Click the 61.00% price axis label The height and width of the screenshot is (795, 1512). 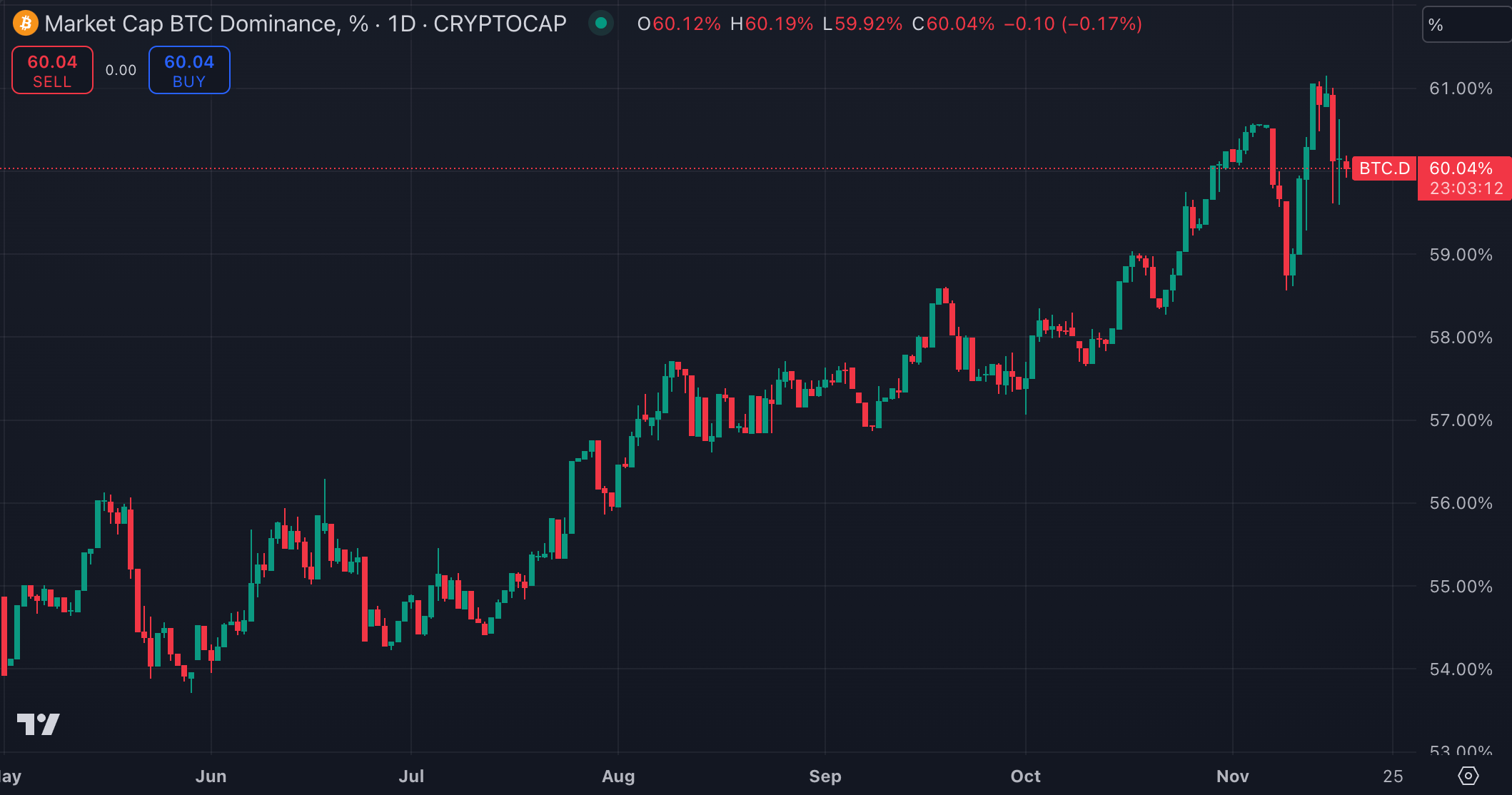click(x=1461, y=88)
